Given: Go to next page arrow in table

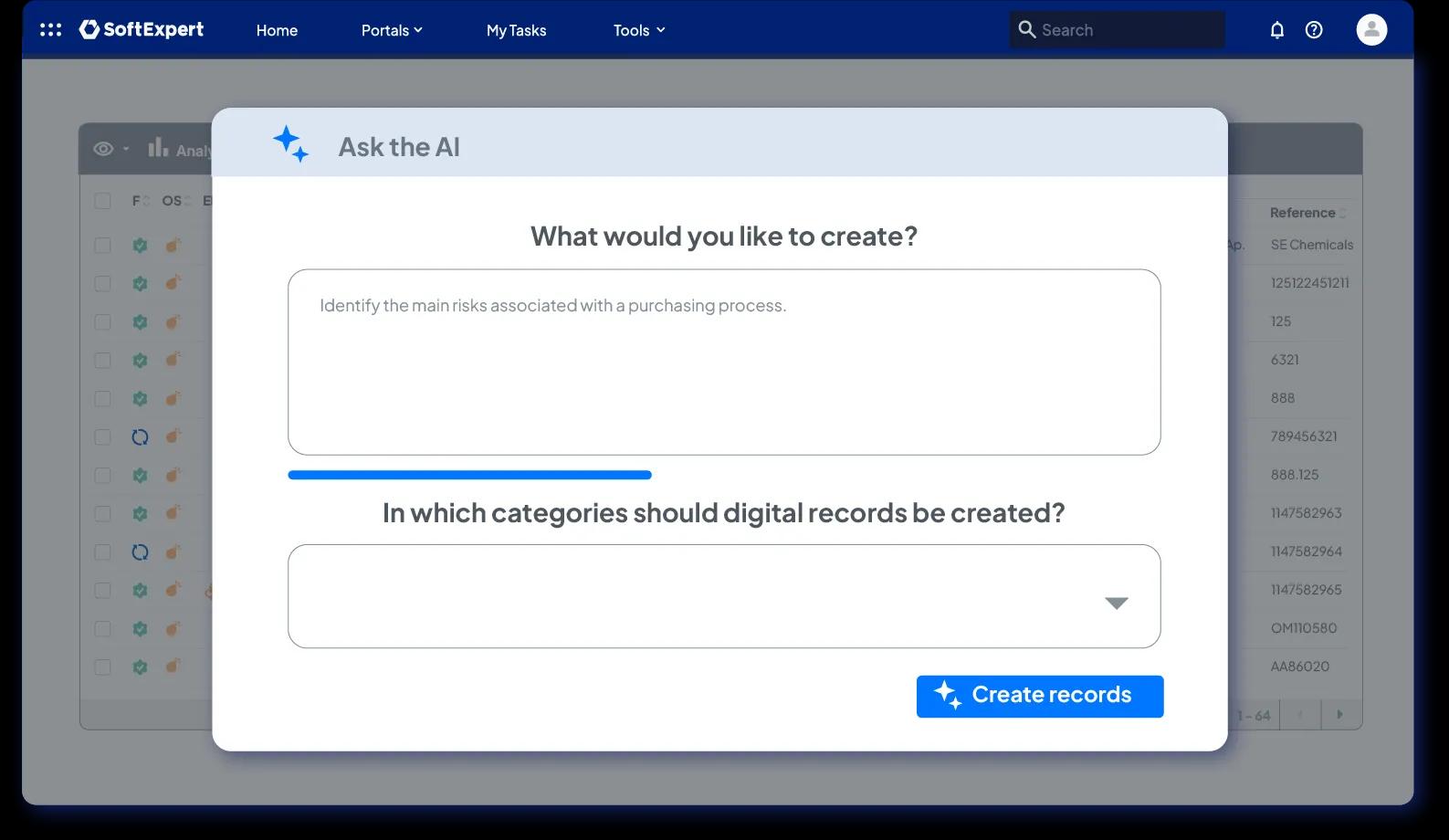Looking at the screenshot, I should coord(1339,715).
